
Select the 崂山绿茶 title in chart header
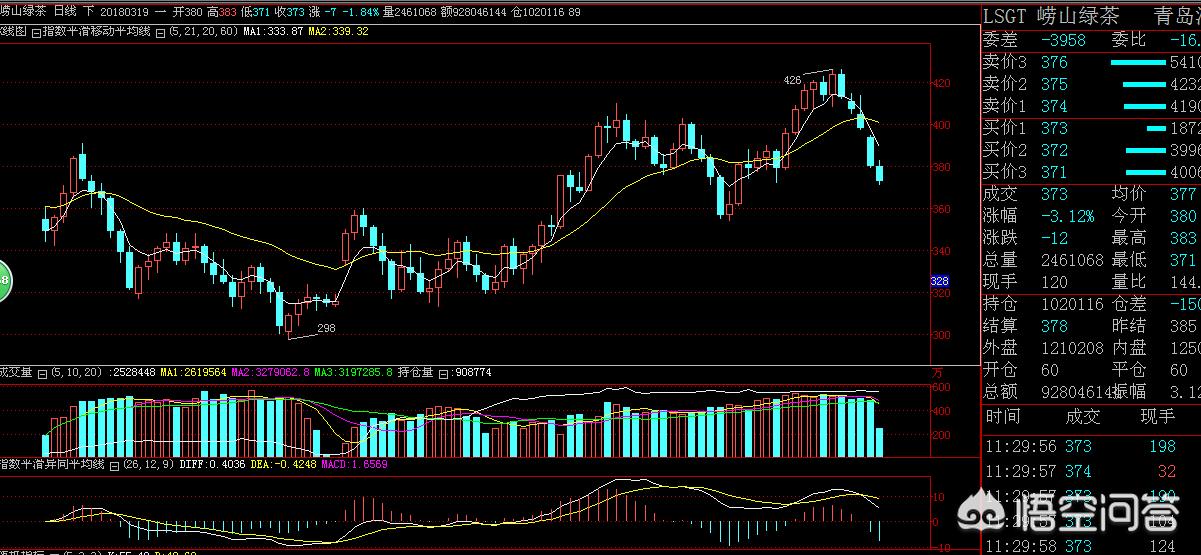tap(23, 11)
